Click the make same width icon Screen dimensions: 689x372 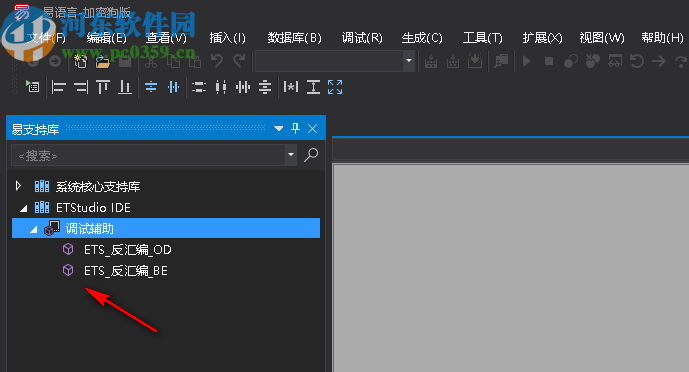tap(291, 87)
